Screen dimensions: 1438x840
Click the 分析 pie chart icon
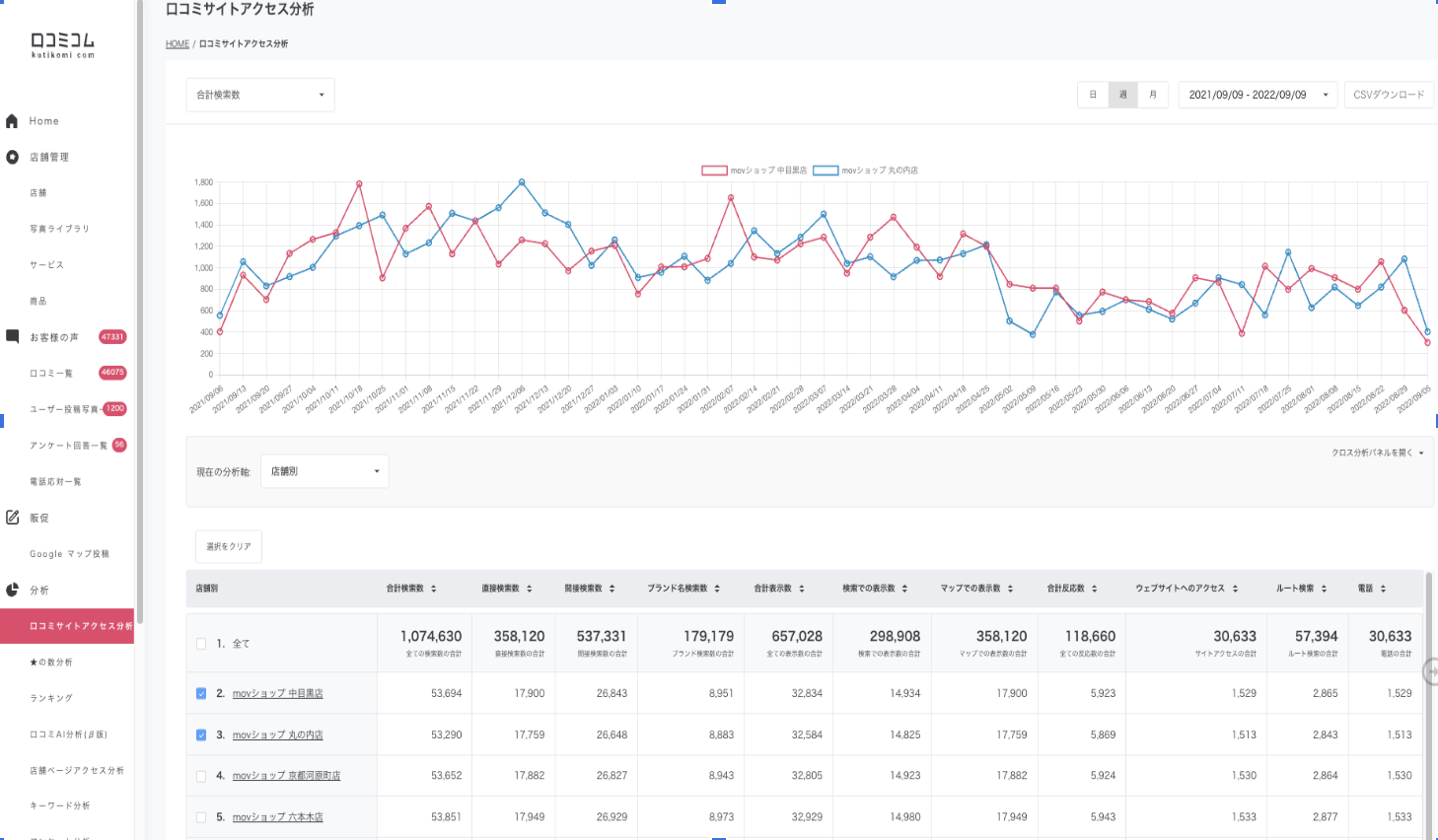12,590
